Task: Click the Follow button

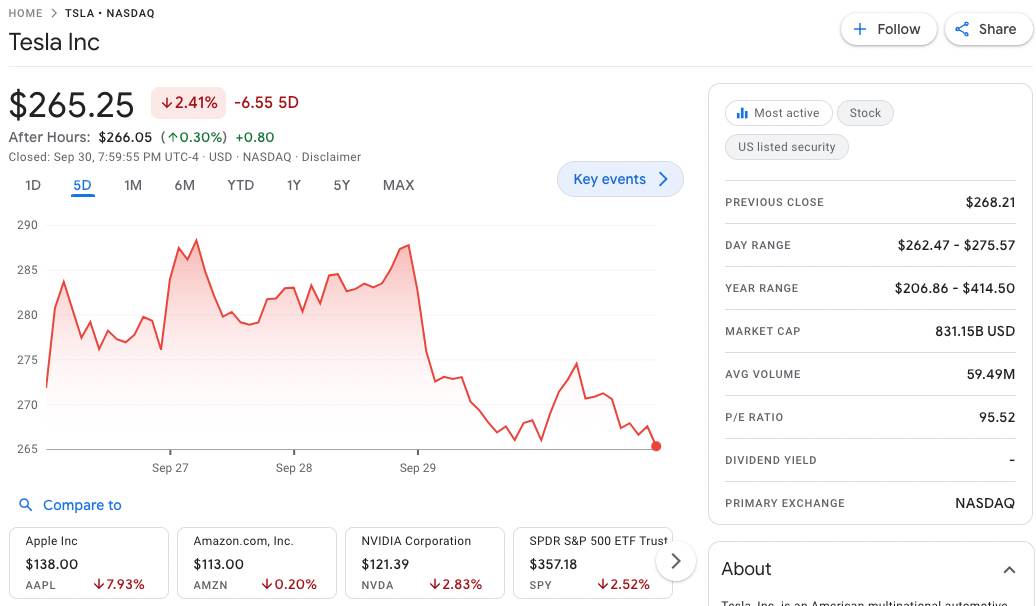Action: [x=888, y=29]
